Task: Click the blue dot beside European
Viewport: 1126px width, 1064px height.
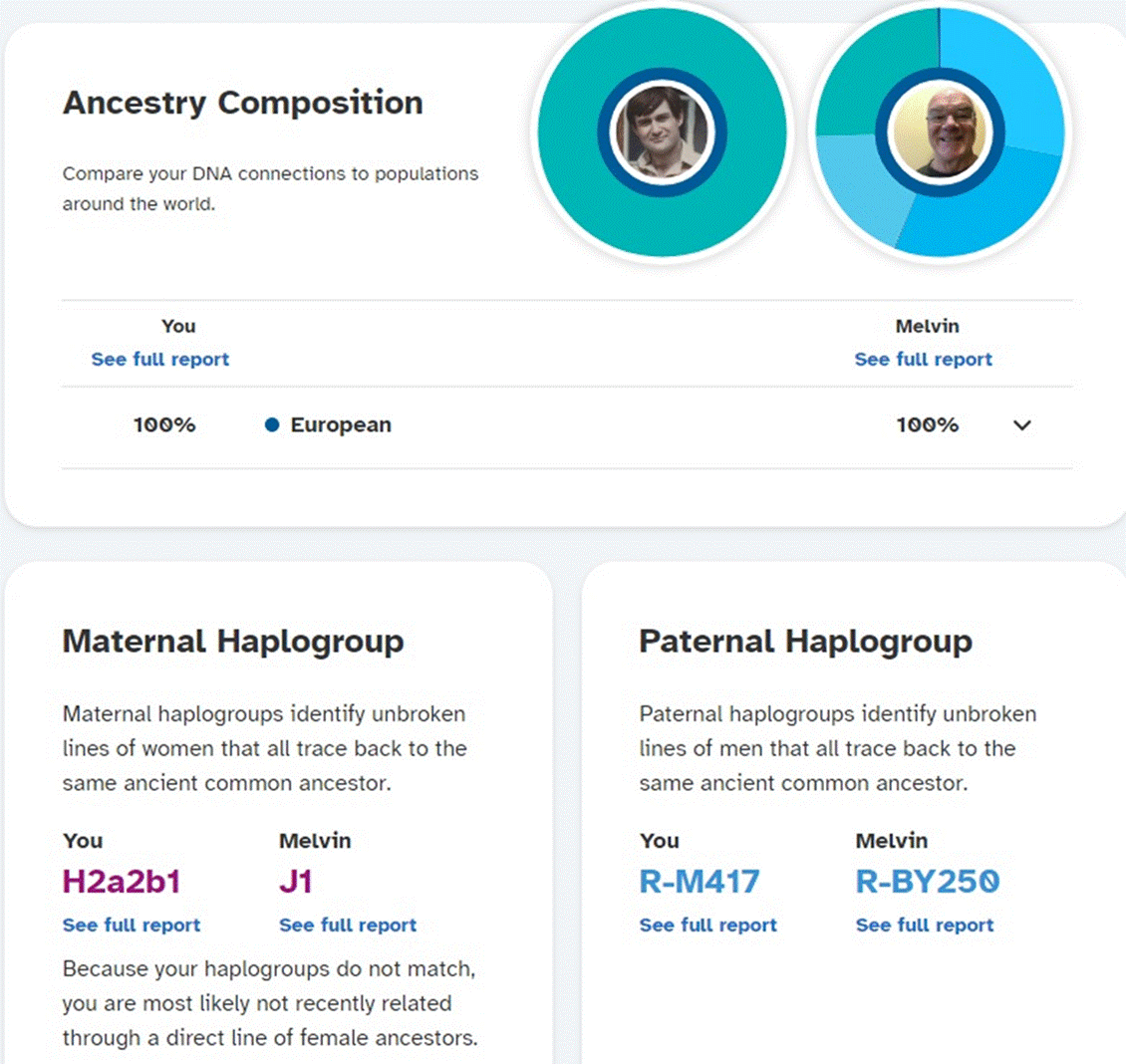Action: click(x=271, y=425)
